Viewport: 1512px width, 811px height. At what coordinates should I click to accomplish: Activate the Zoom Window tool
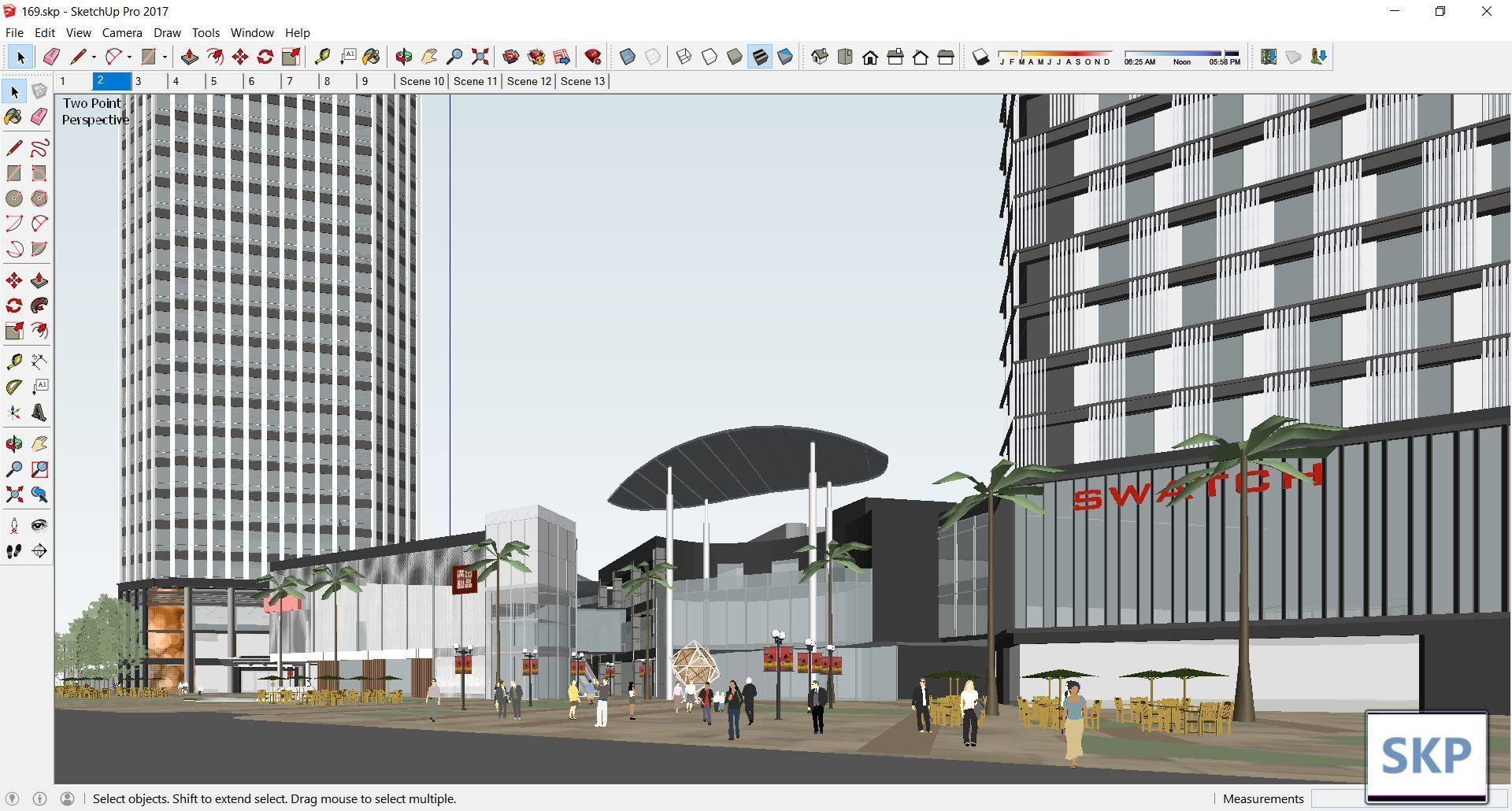point(39,469)
